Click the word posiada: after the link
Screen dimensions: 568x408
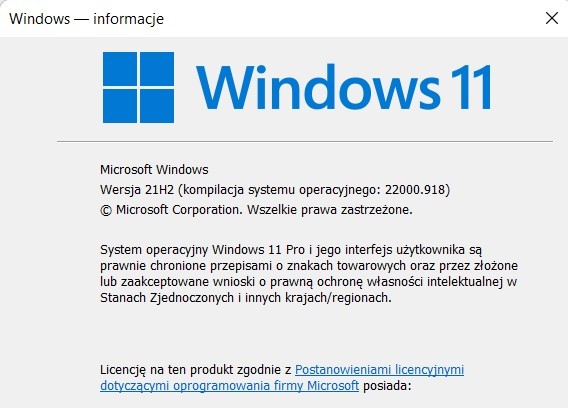pos(387,386)
